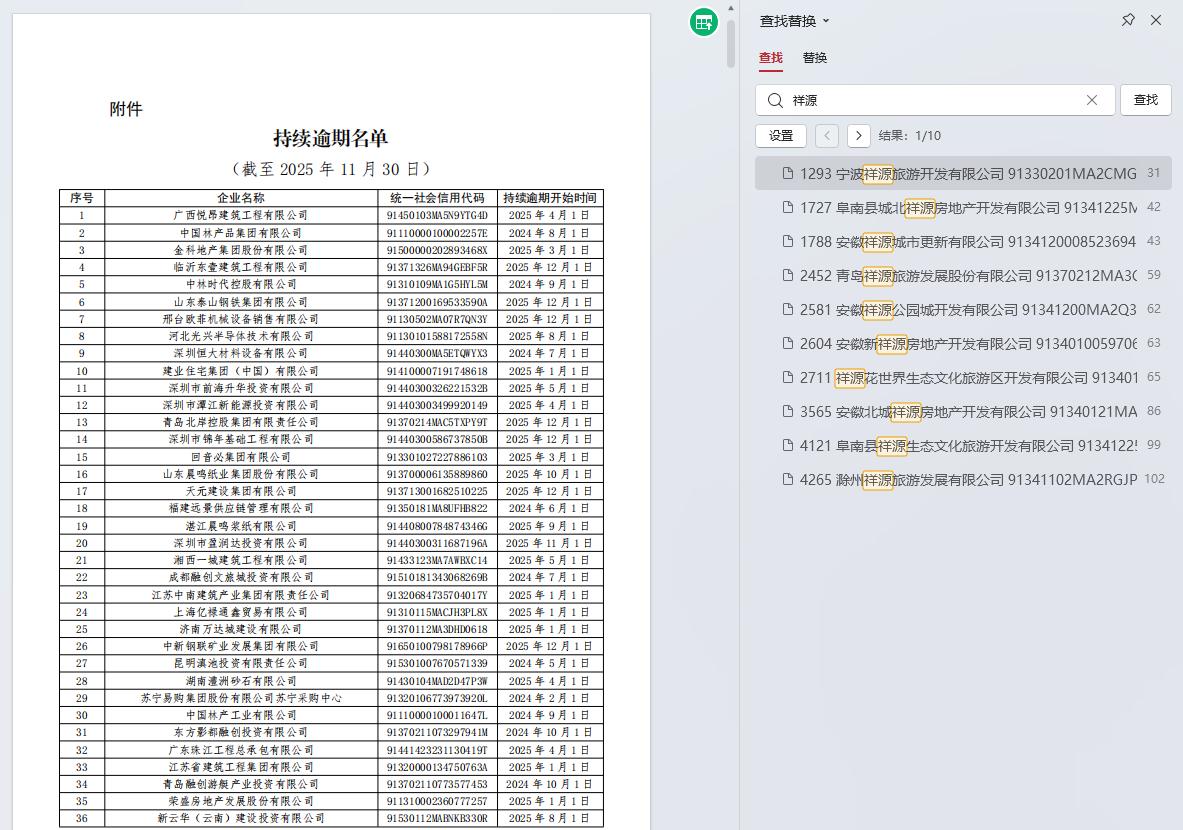Clear the search text with X icon

1092,100
